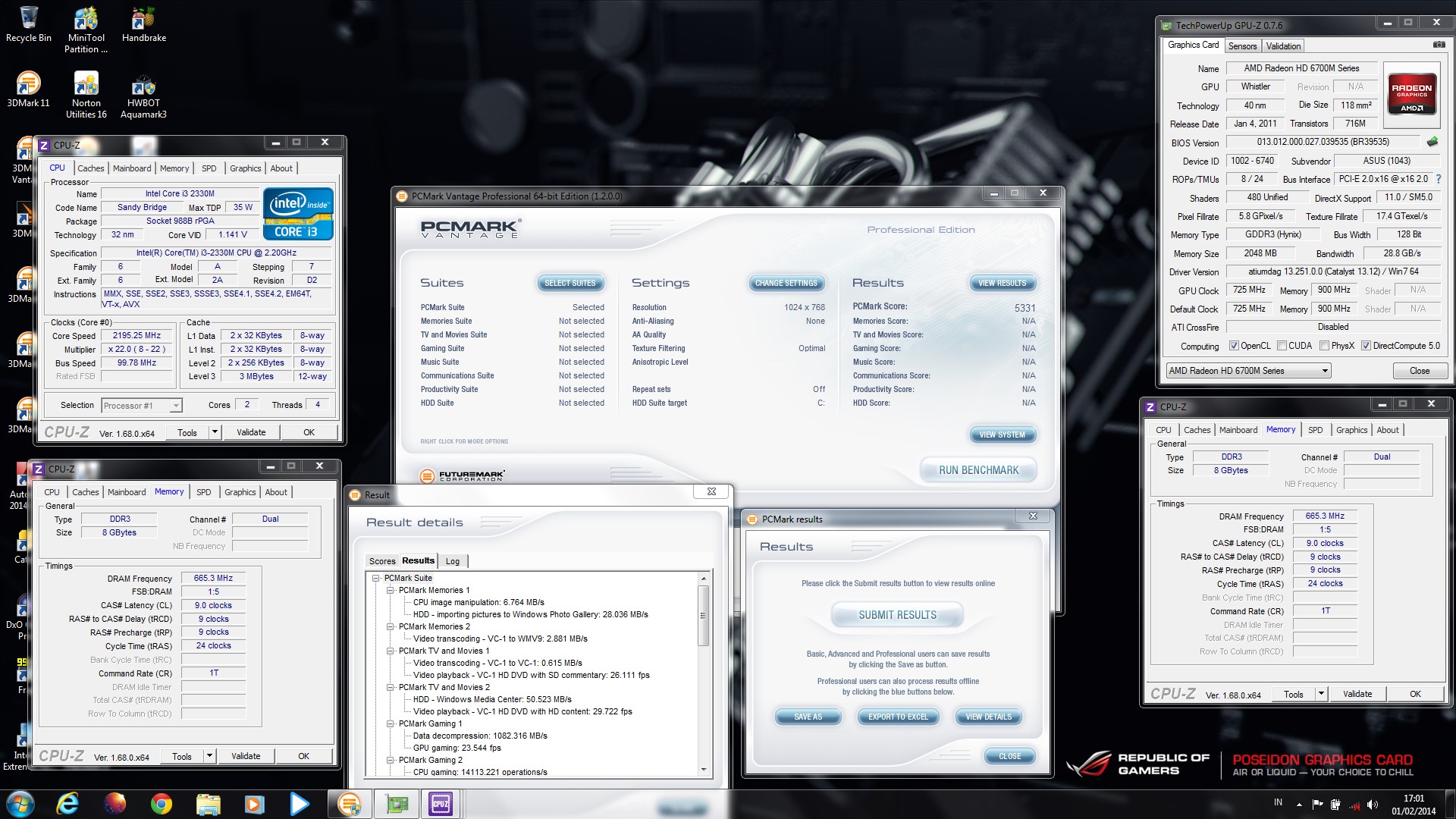Click the Action Center flag tray icon

(1316, 805)
